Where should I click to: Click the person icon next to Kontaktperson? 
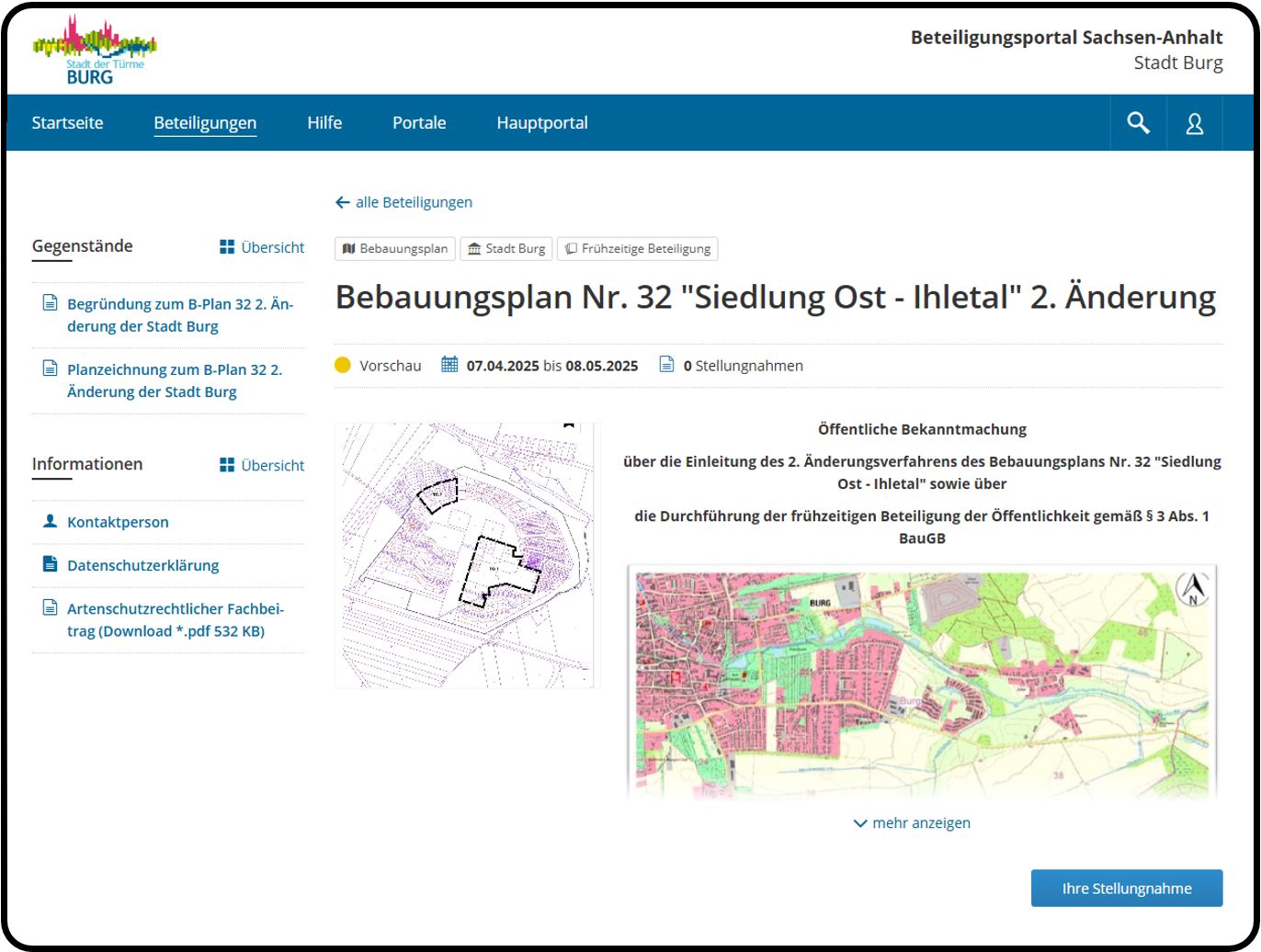[x=51, y=521]
